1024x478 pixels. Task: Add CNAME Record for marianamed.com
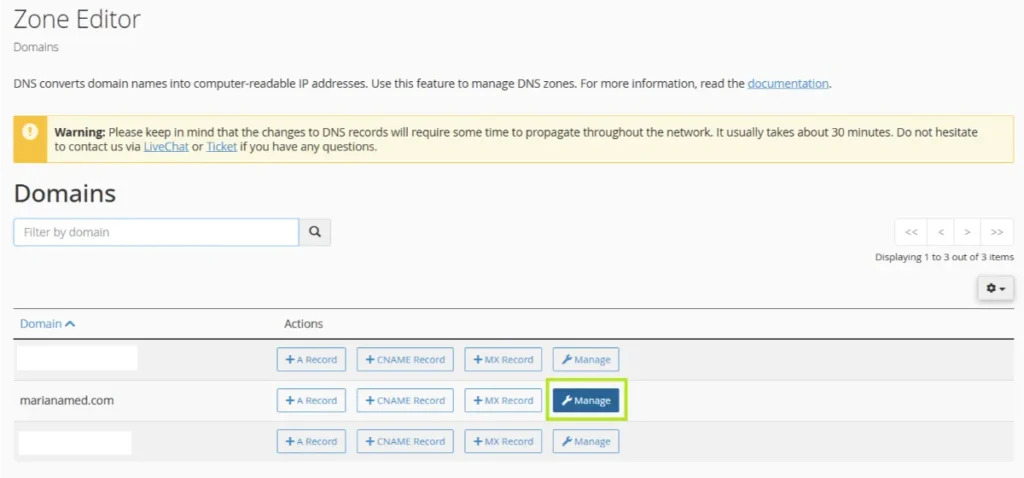point(405,401)
